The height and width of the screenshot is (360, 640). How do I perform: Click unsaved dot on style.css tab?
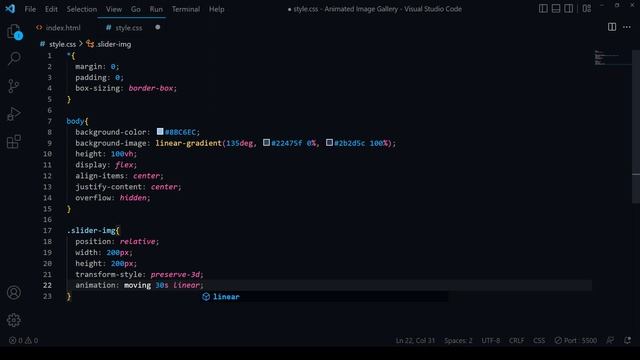158,27
